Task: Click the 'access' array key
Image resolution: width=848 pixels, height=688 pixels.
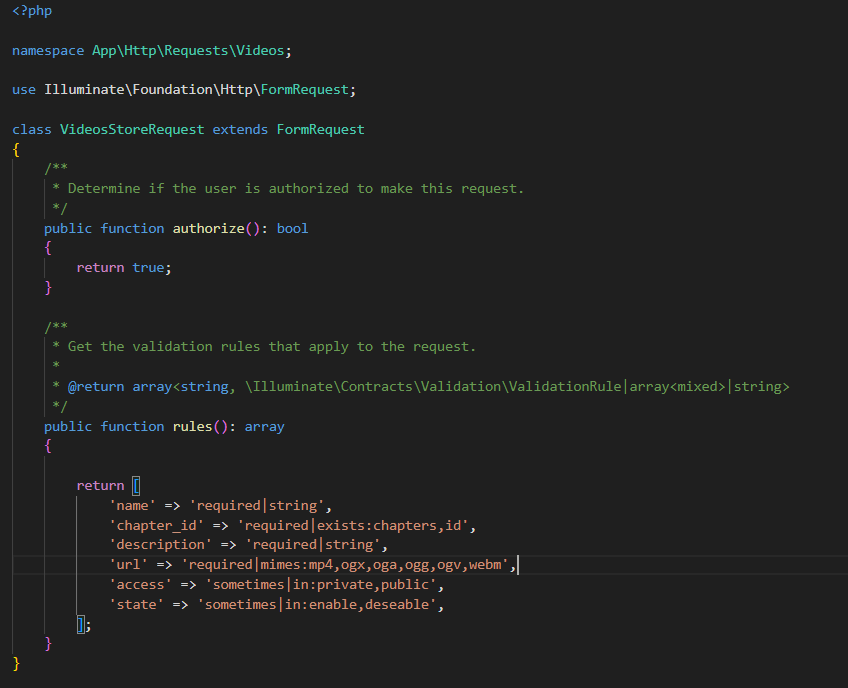Action: [140, 585]
